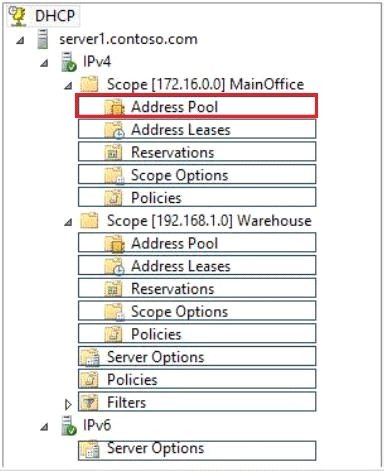Select the server1.contoso.com server icon
This screenshot has height=471, width=384.
click(x=43, y=39)
